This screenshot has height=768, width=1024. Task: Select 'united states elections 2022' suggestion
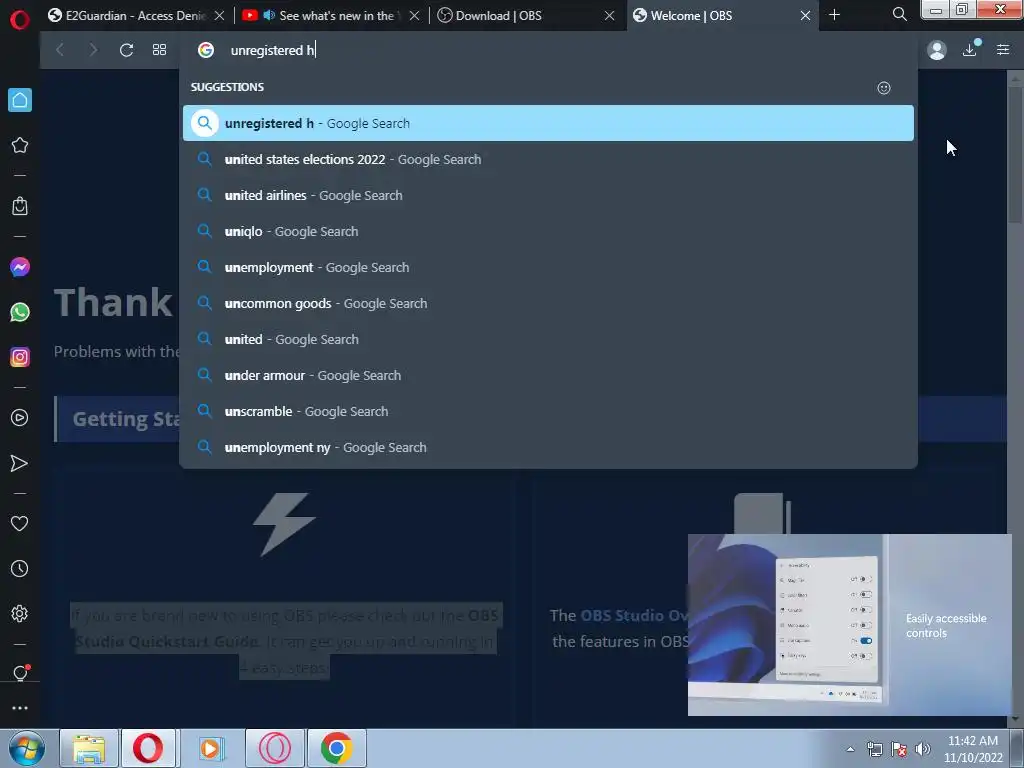point(548,159)
